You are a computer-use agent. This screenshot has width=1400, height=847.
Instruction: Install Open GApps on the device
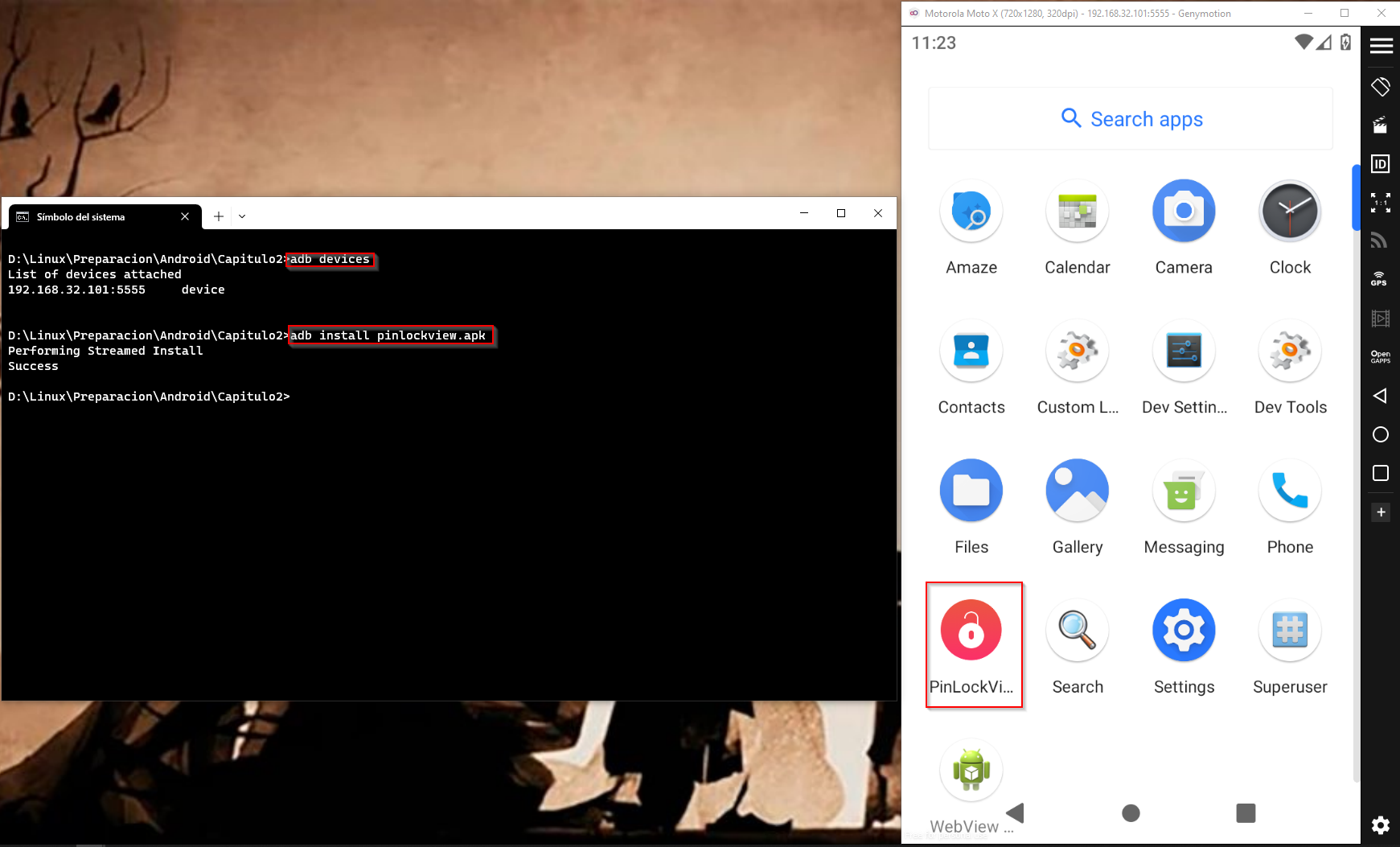1381,357
